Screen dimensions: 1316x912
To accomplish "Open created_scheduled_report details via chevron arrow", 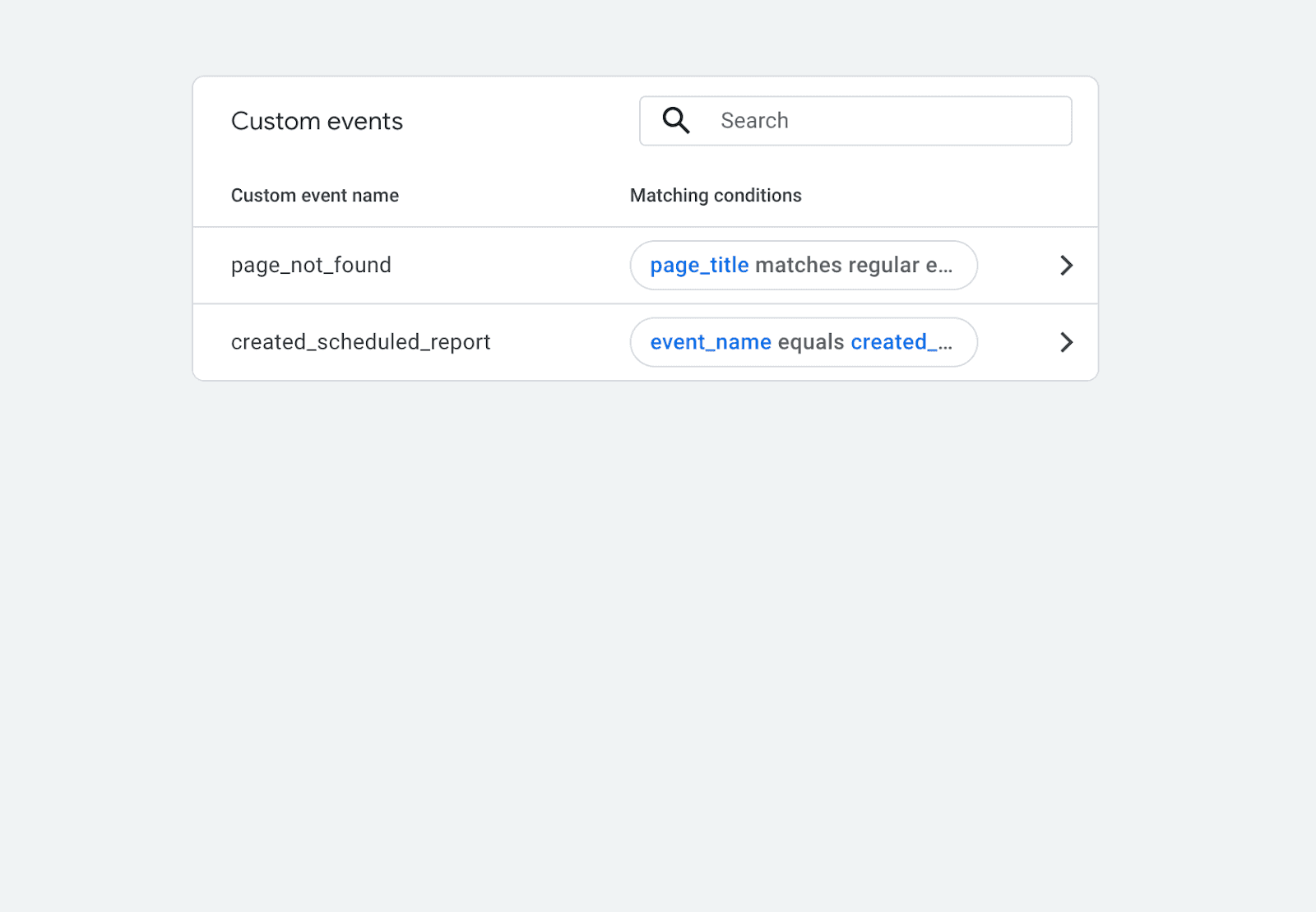I will click(x=1066, y=342).
